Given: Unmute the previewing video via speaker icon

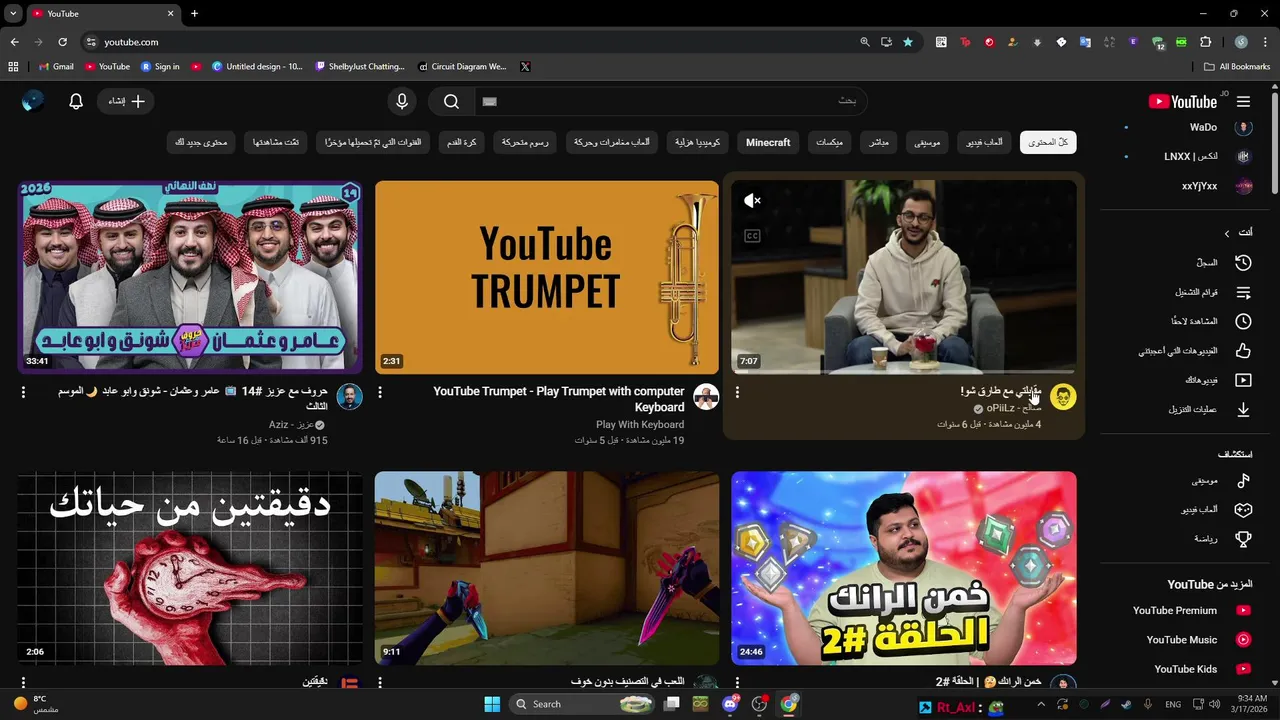Looking at the screenshot, I should (x=752, y=201).
